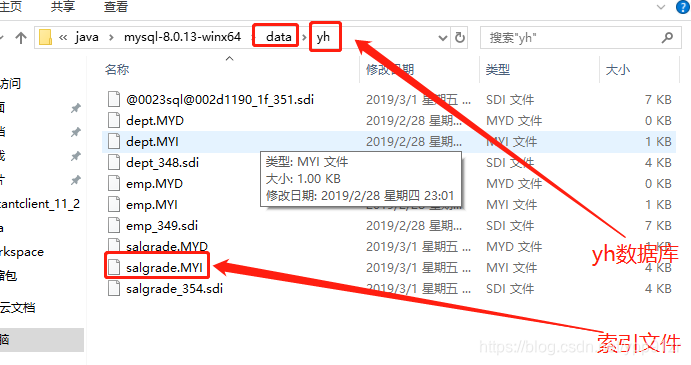Select the dept.MYD file
The height and width of the screenshot is (365, 691).
point(155,121)
